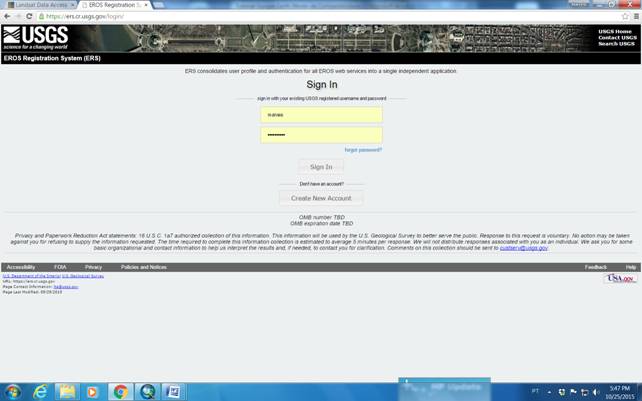The width and height of the screenshot is (642, 401).
Task: Open Policies and Notices footer link
Action: tap(144, 267)
